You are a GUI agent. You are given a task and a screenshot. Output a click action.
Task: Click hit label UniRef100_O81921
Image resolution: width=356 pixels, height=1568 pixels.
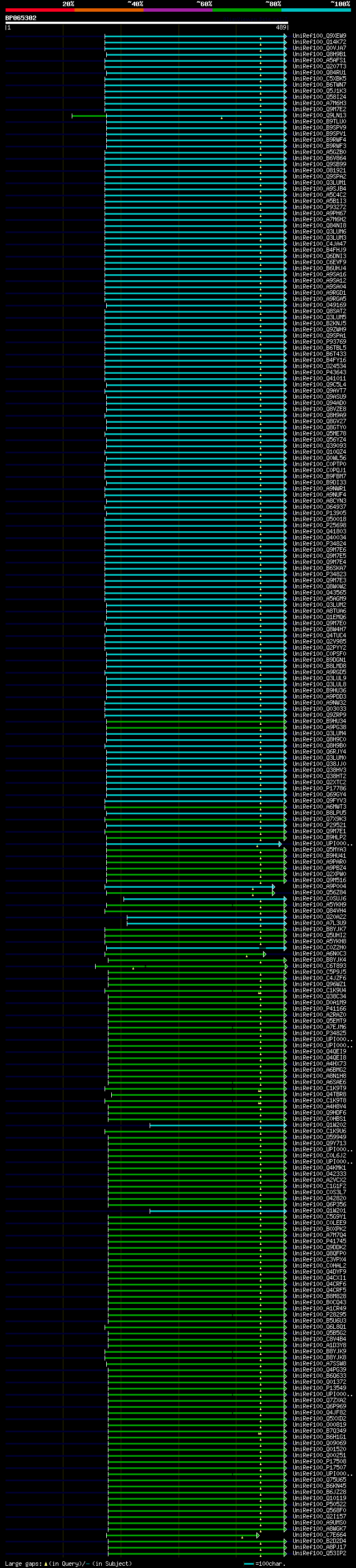pos(319,170)
